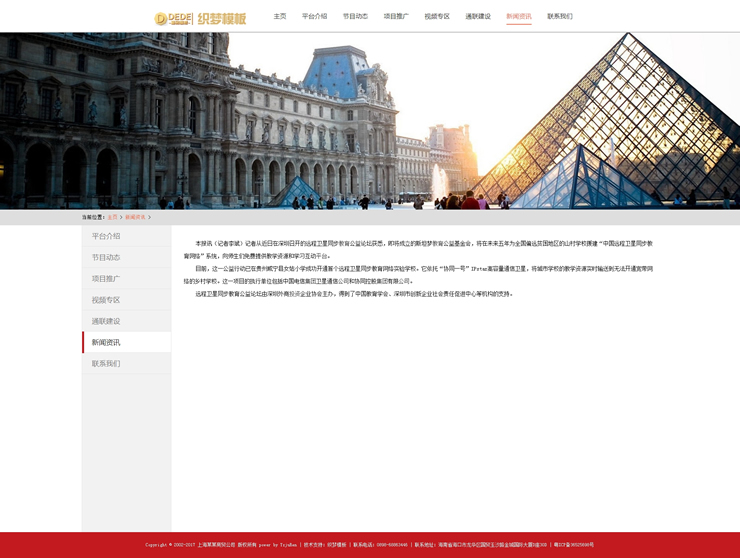Choose 项目推广 from the sidebar list
This screenshot has width=740, height=558.
click(106, 279)
